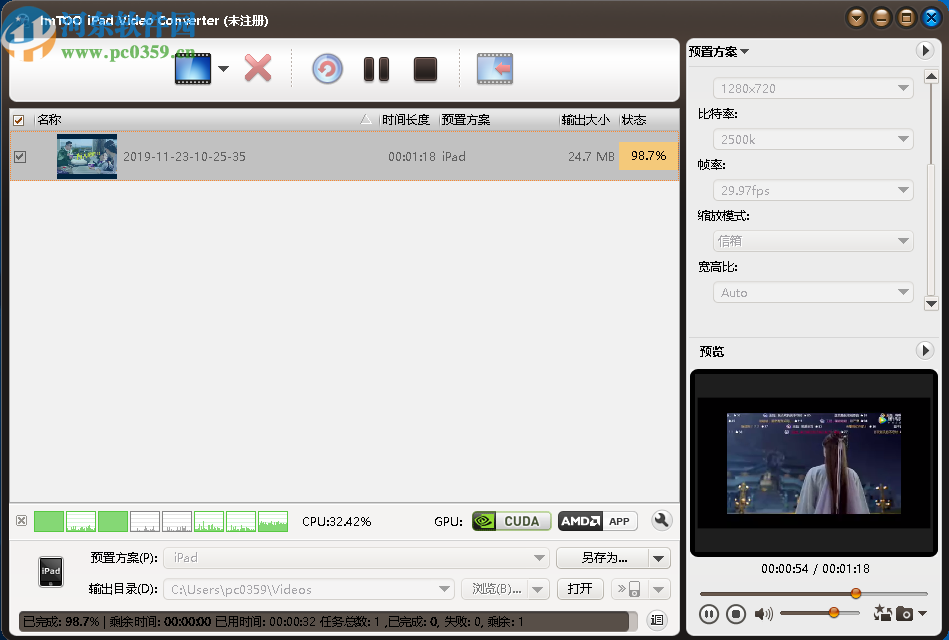Viewport: 949px width, 640px height.
Task: Take a snapshot with the camera icon
Action: click(x=906, y=614)
